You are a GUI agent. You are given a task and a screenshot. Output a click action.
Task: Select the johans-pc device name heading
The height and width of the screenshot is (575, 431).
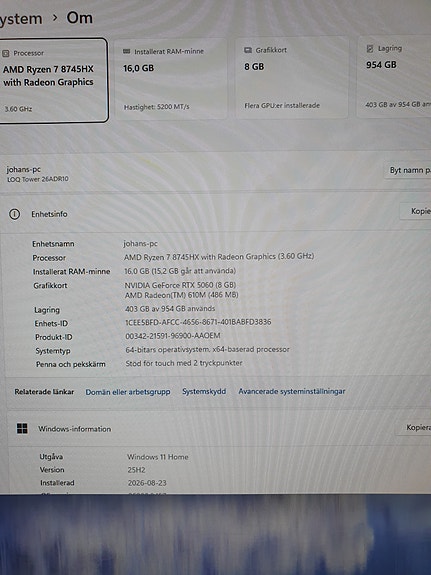click(23, 169)
